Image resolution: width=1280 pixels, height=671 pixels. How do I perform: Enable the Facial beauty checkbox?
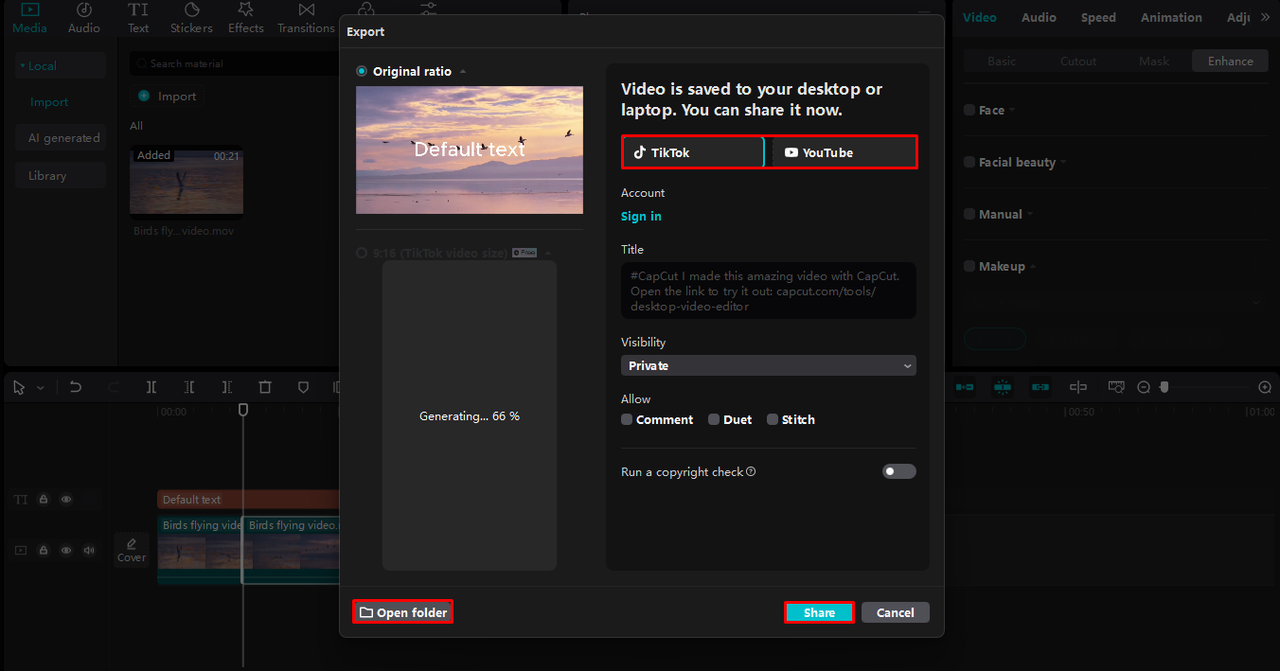970,162
